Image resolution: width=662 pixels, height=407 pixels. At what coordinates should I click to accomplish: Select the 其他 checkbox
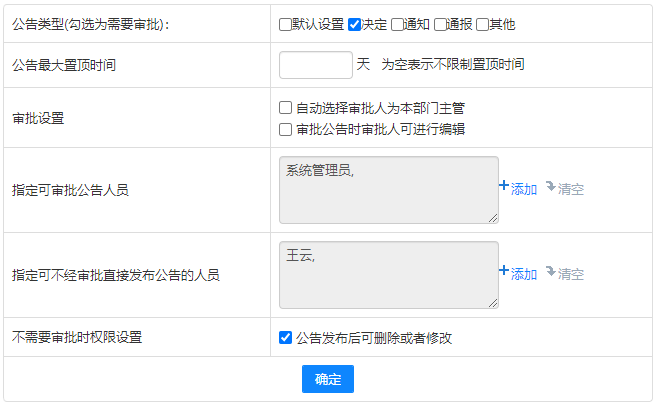[483, 24]
